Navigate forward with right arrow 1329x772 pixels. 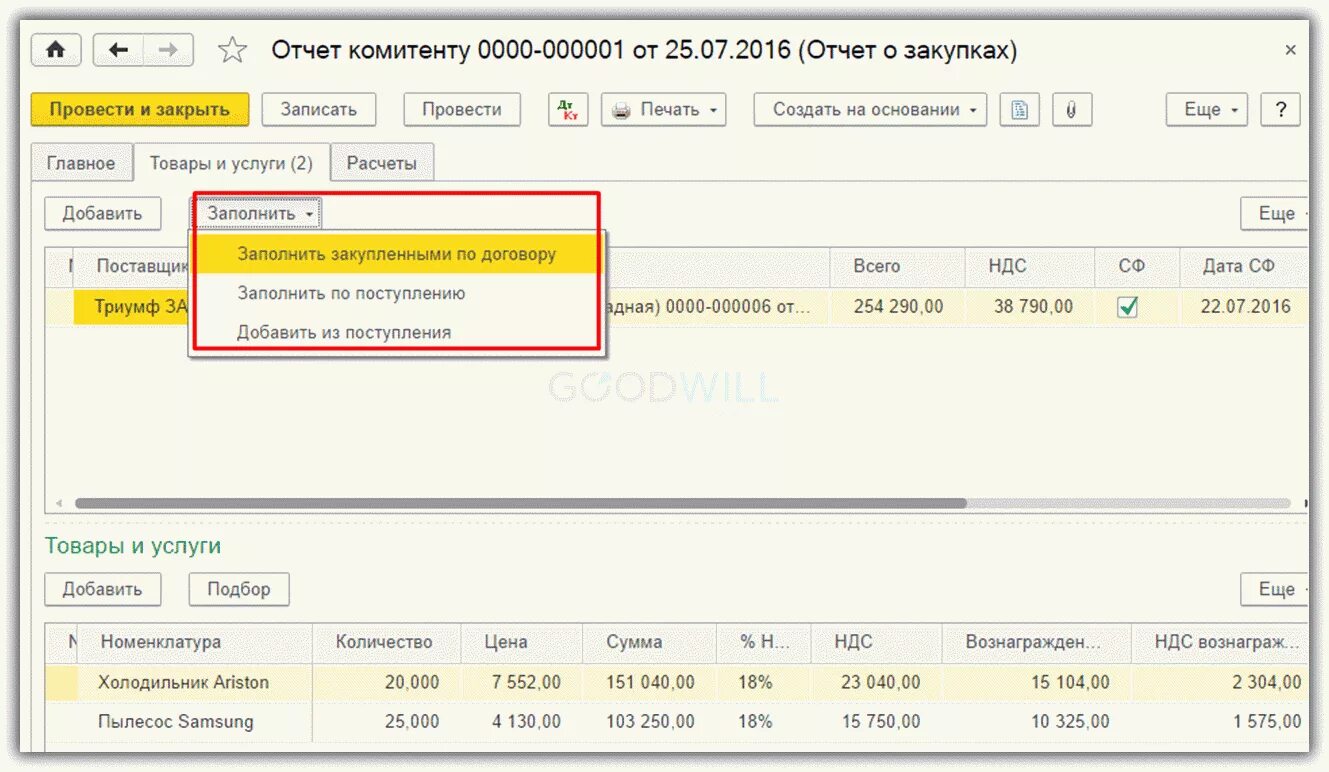(x=168, y=50)
